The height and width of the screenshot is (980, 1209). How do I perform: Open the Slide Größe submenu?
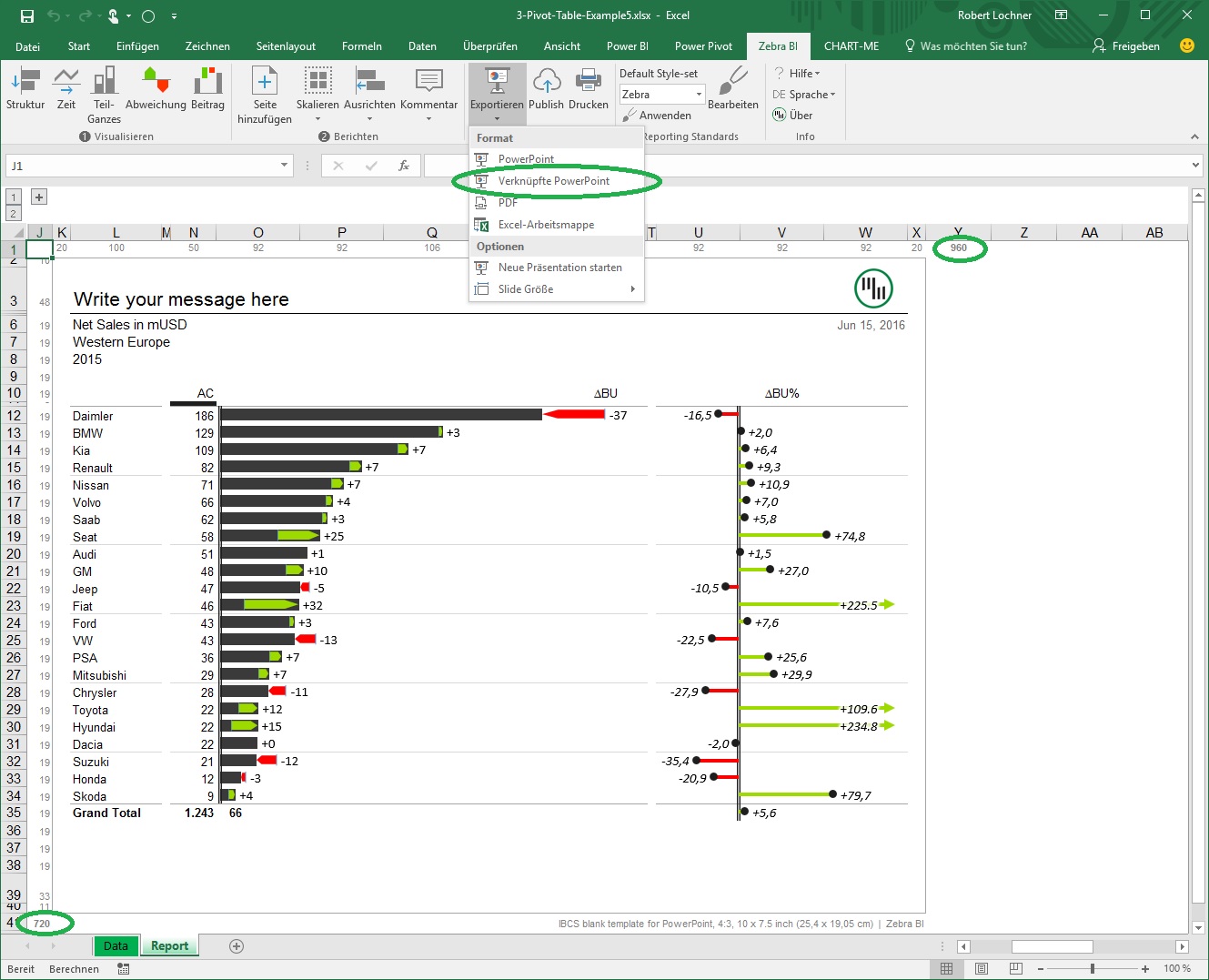(556, 289)
